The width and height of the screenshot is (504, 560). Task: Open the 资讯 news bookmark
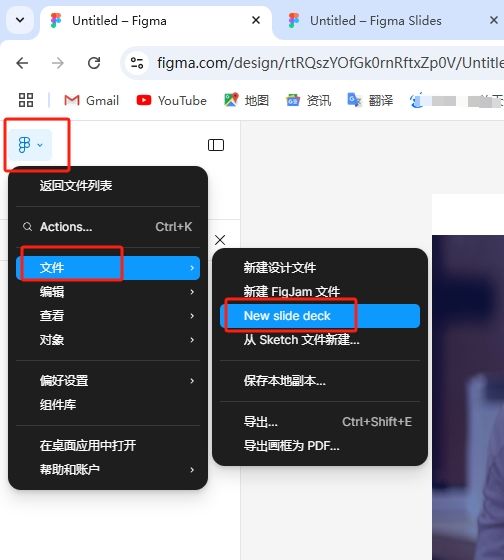click(309, 100)
